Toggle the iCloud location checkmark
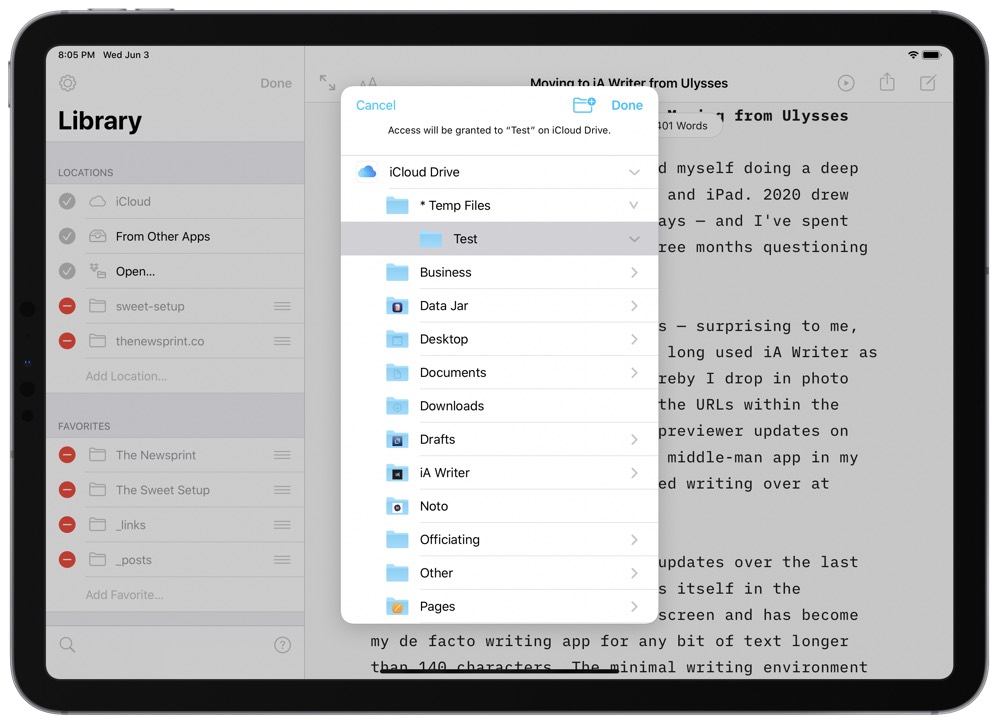1000x725 pixels. [67, 201]
